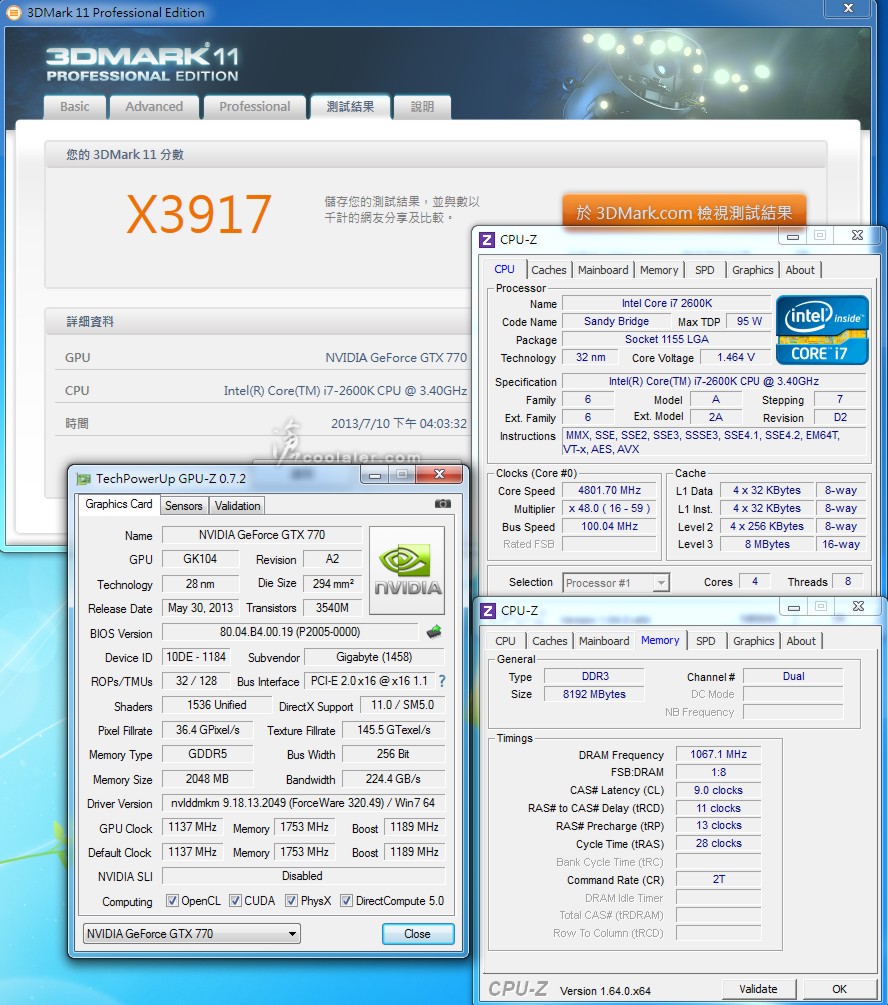
Task: Switch to 3DMark Basic tab
Action: (75, 106)
